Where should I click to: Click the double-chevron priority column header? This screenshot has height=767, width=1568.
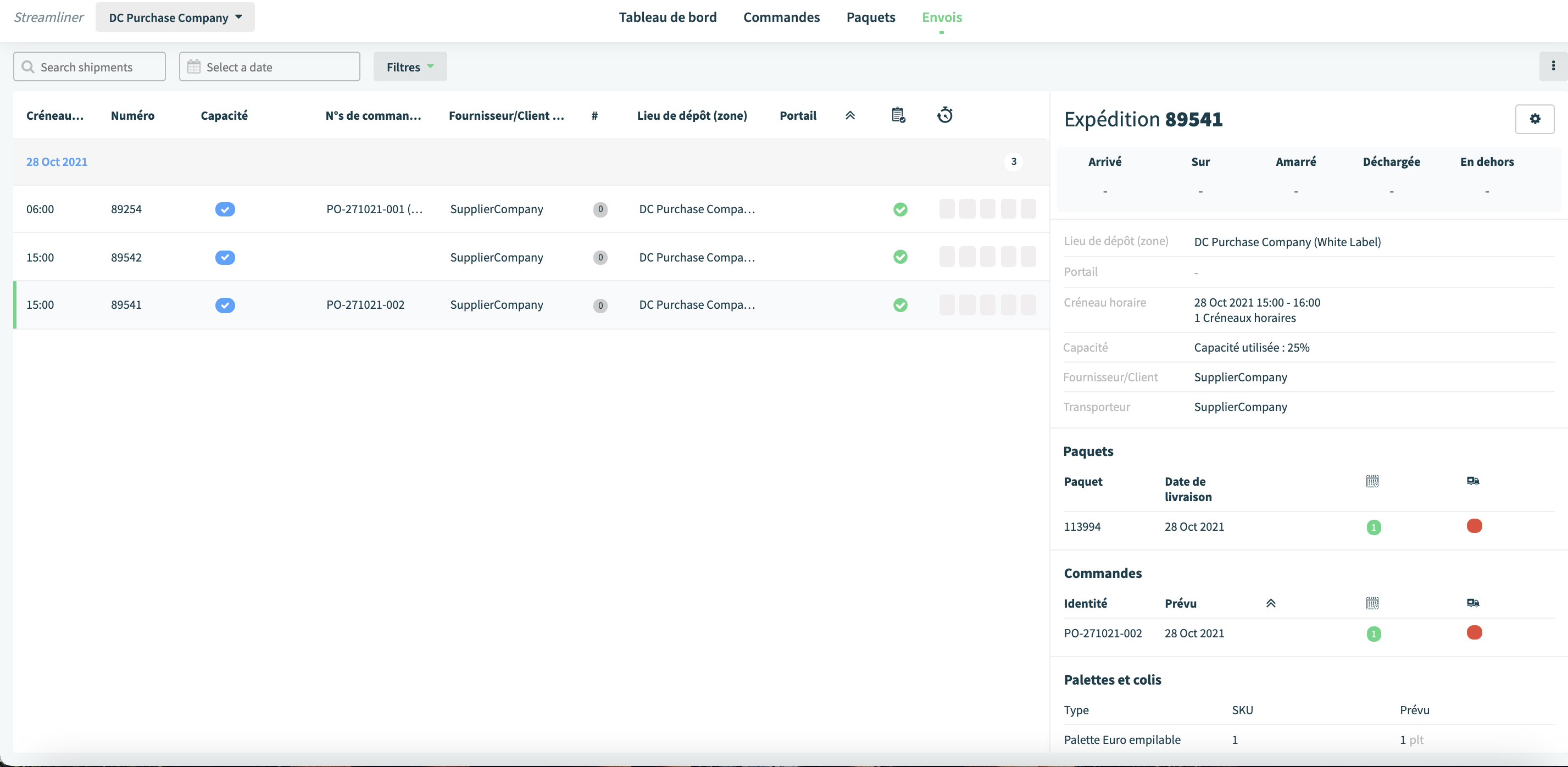[x=850, y=115]
